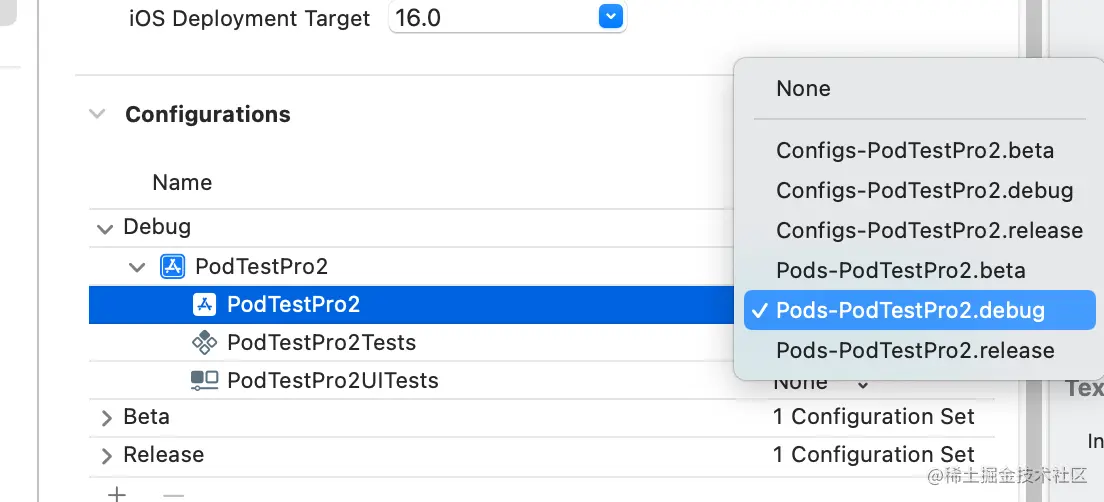This screenshot has height=502, width=1104.
Task: Open the iOS Deployment Target dropdown
Action: (x=610, y=17)
